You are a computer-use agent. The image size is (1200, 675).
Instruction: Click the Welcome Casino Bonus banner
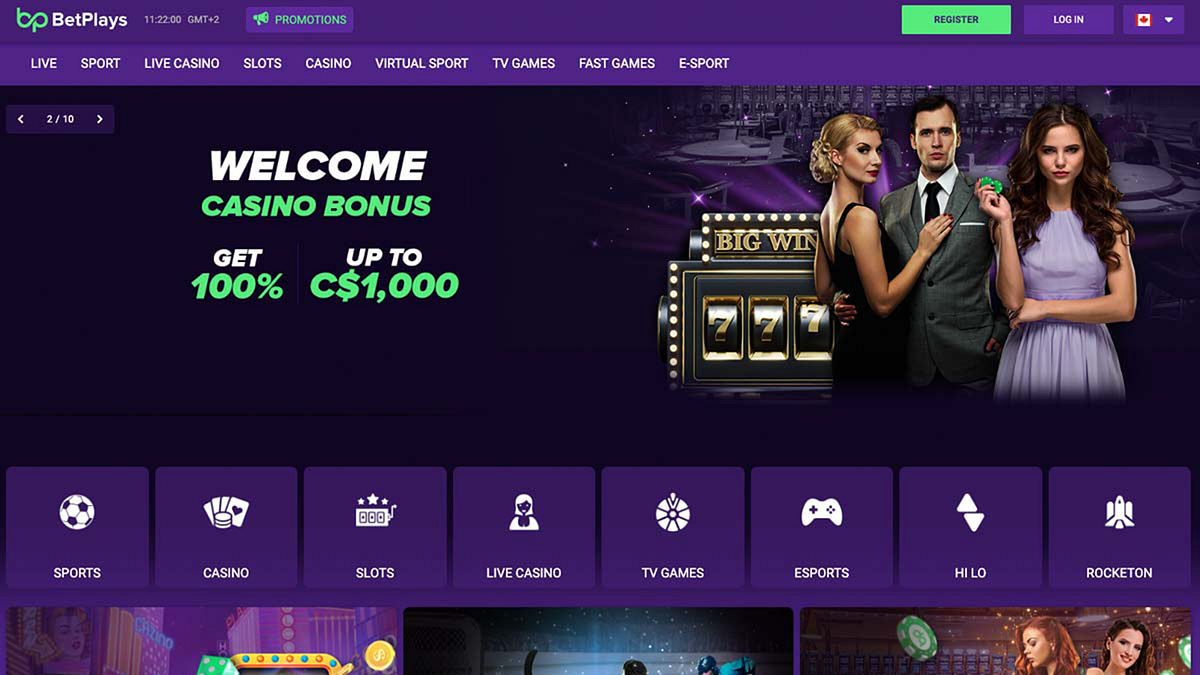(600, 250)
